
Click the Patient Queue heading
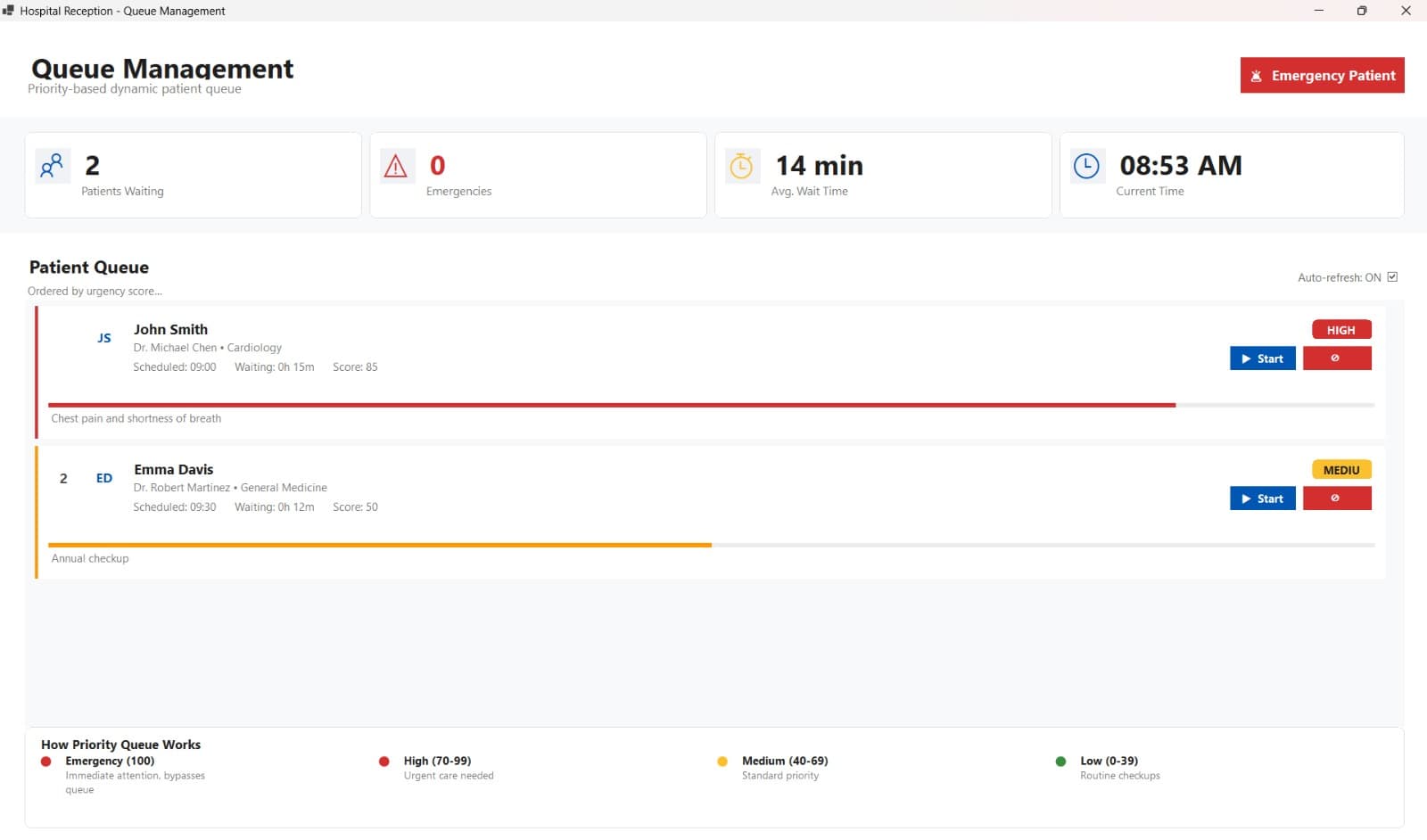tap(89, 268)
